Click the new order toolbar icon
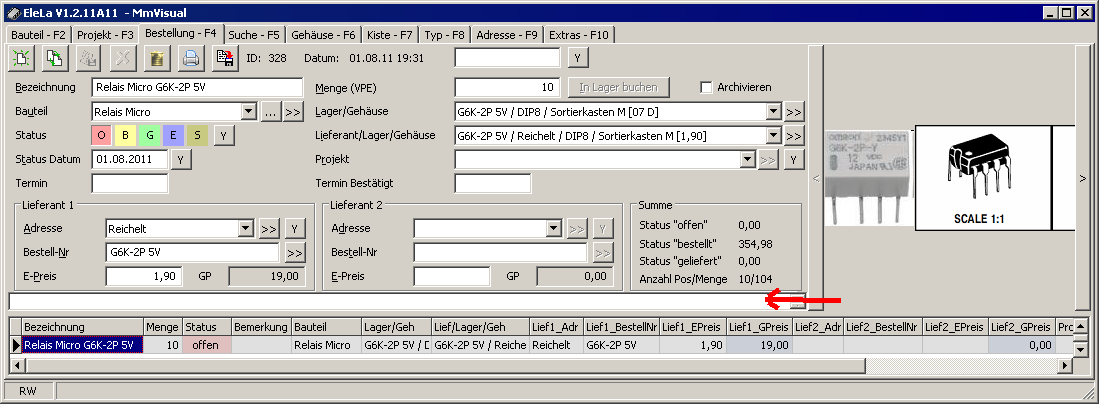Viewport: 1099px width, 404px height. pyautogui.click(x=22, y=58)
